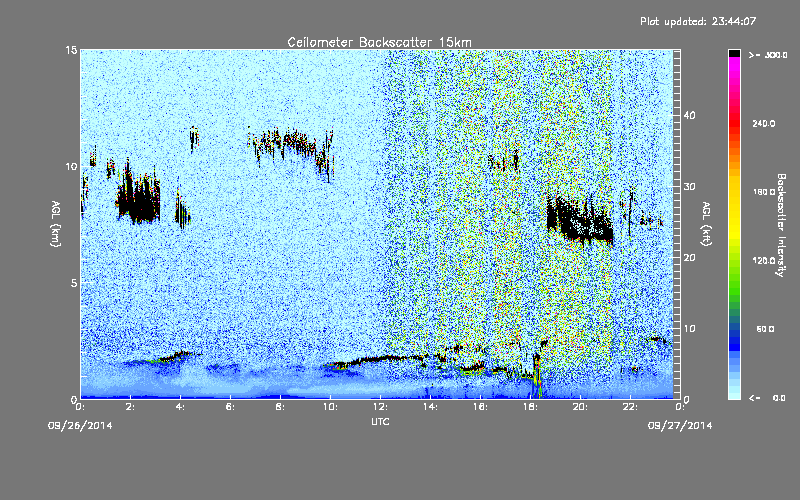Click the 'AGL (km)' left axis label

[x=56, y=223]
